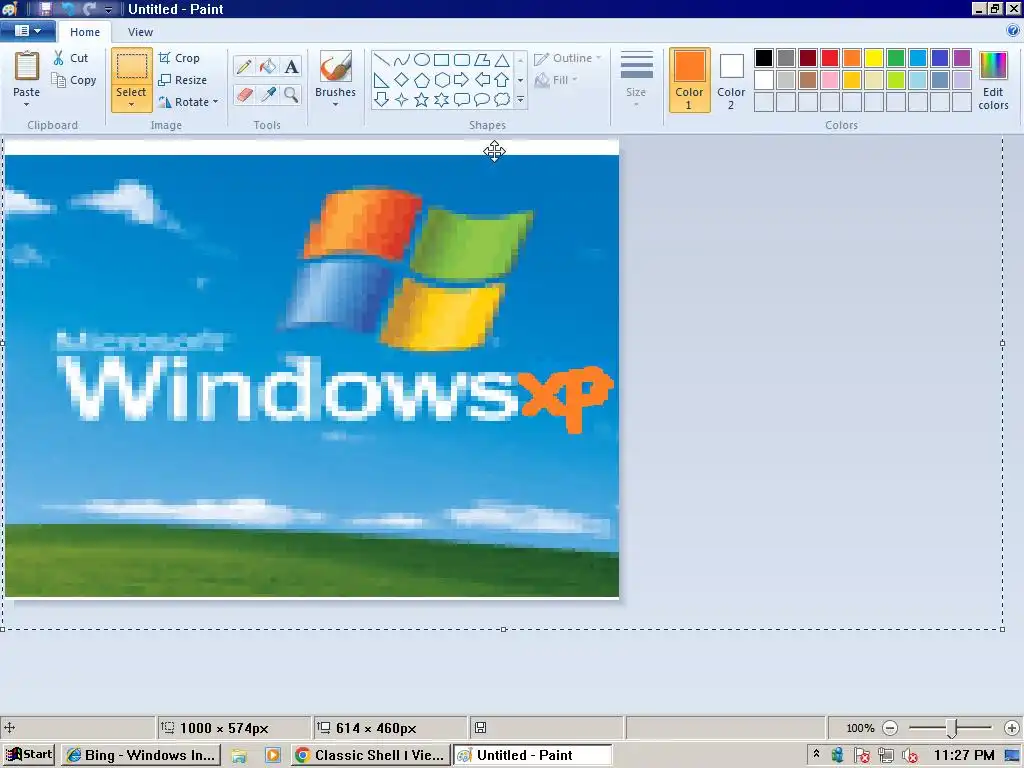Pick the yellow color swatch
The image size is (1024, 768).
click(x=874, y=58)
